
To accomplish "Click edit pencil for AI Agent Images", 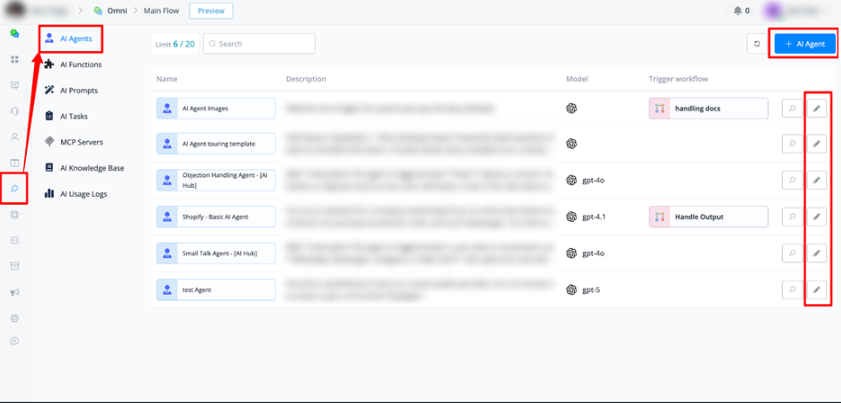I will coord(817,108).
